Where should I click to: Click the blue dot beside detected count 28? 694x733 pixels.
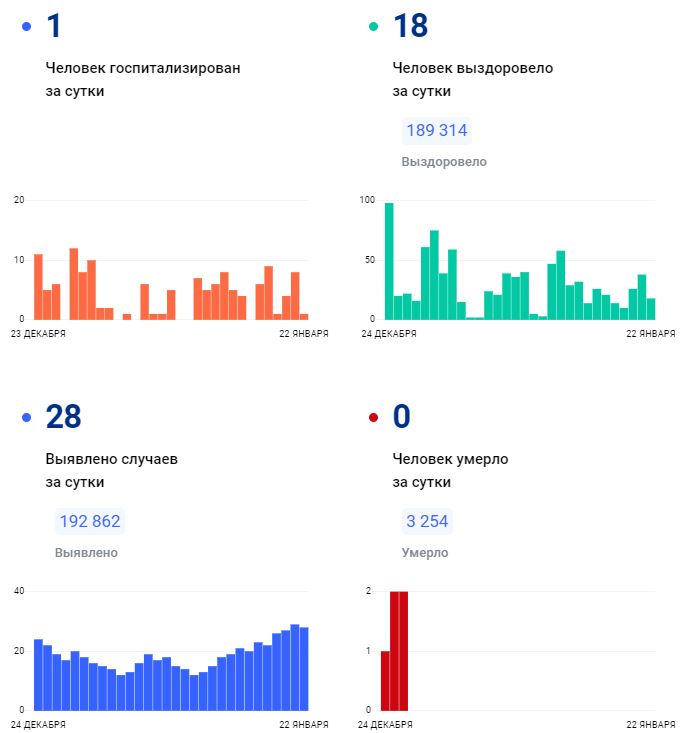[27, 417]
